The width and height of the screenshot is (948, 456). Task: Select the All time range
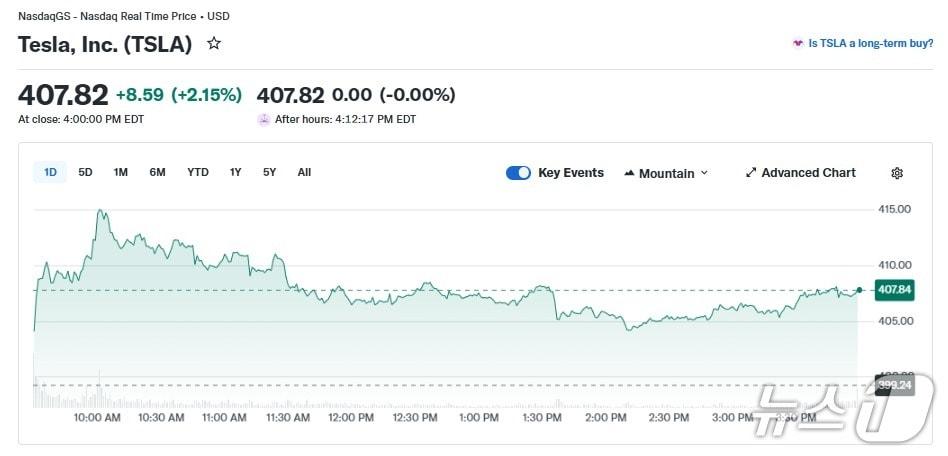click(x=304, y=172)
